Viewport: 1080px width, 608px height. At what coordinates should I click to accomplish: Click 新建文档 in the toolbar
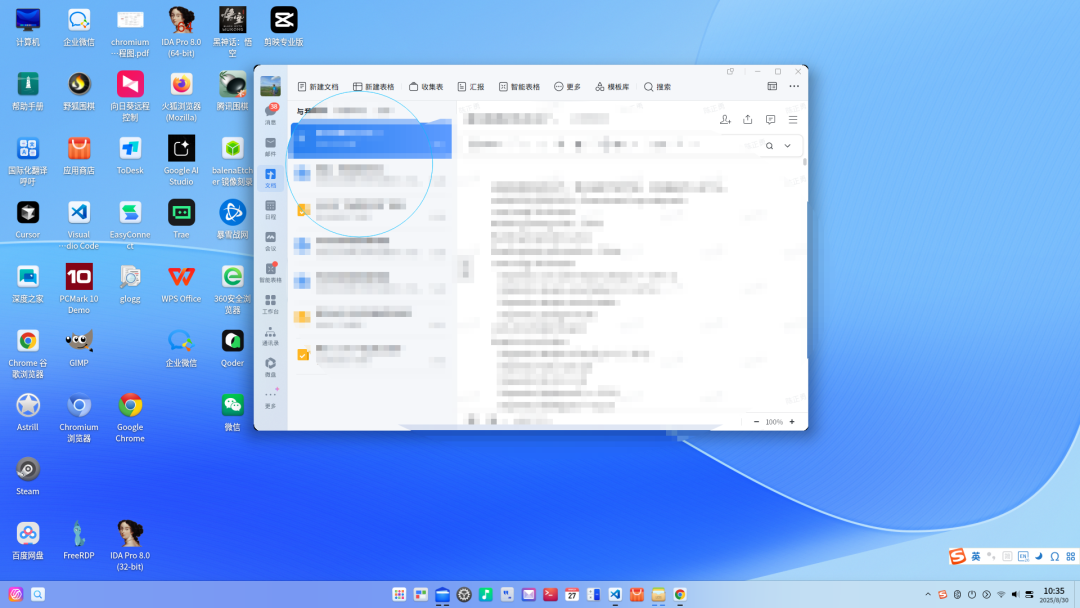pyautogui.click(x=318, y=87)
